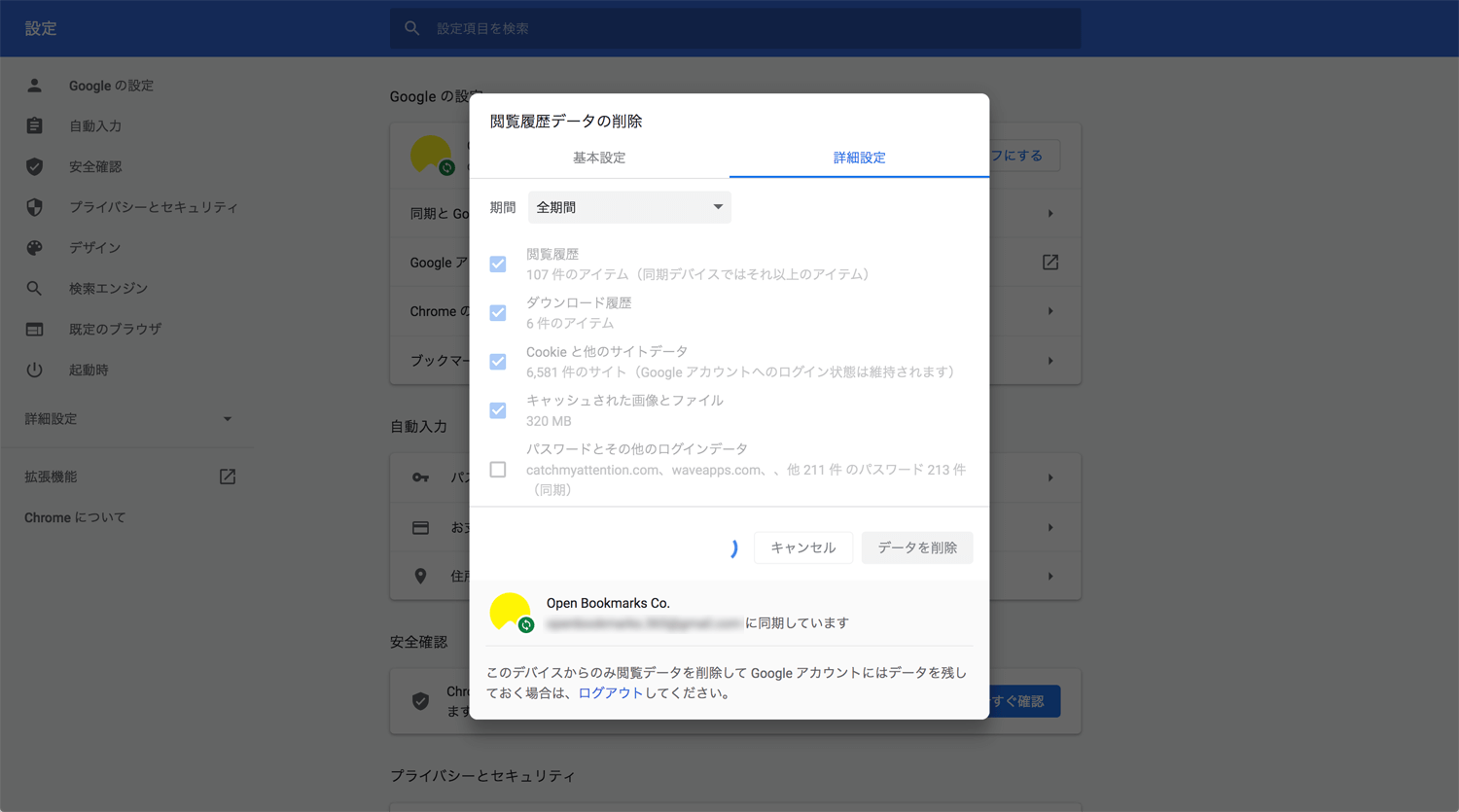The height and width of the screenshot is (812, 1459).
Task: Click the プライバシーとセキュリティ shield icon
Action: click(34, 207)
